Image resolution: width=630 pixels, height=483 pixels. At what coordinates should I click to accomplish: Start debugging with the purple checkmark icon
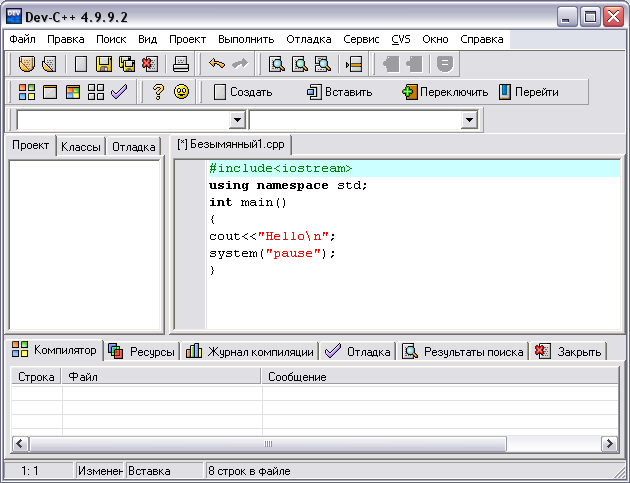119,92
